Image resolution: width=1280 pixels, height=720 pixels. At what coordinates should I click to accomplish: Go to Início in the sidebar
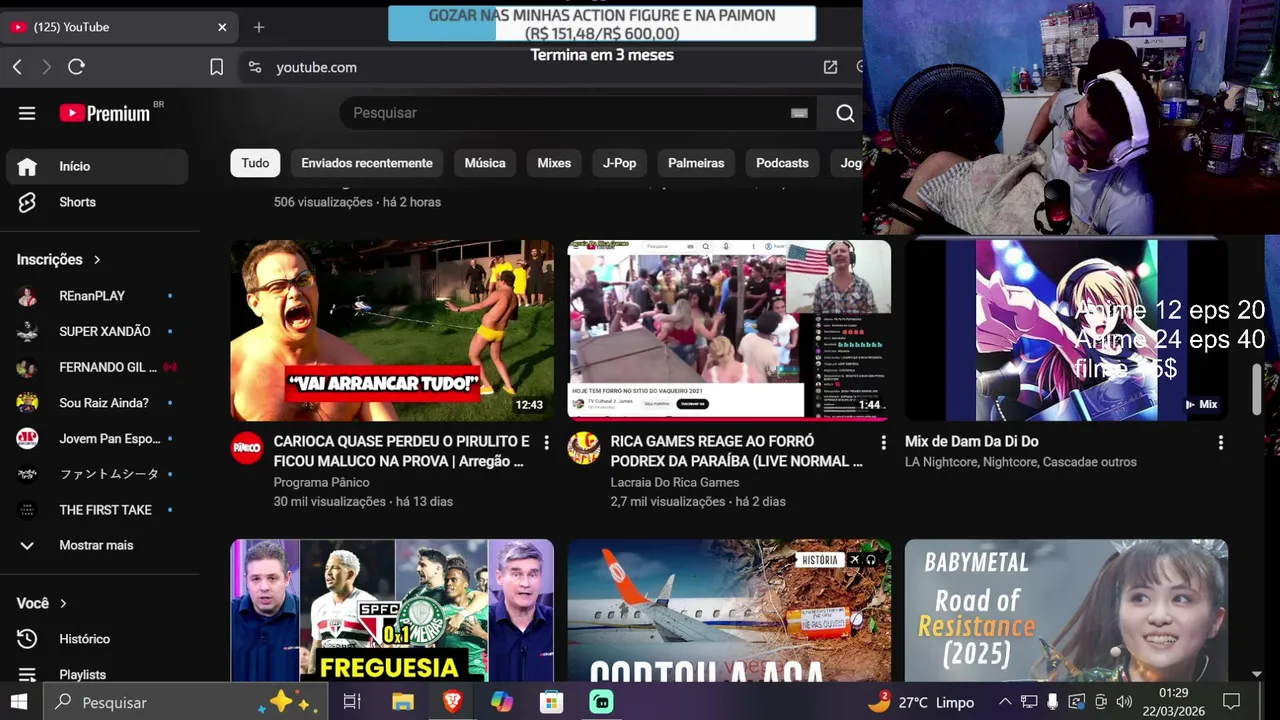96,166
